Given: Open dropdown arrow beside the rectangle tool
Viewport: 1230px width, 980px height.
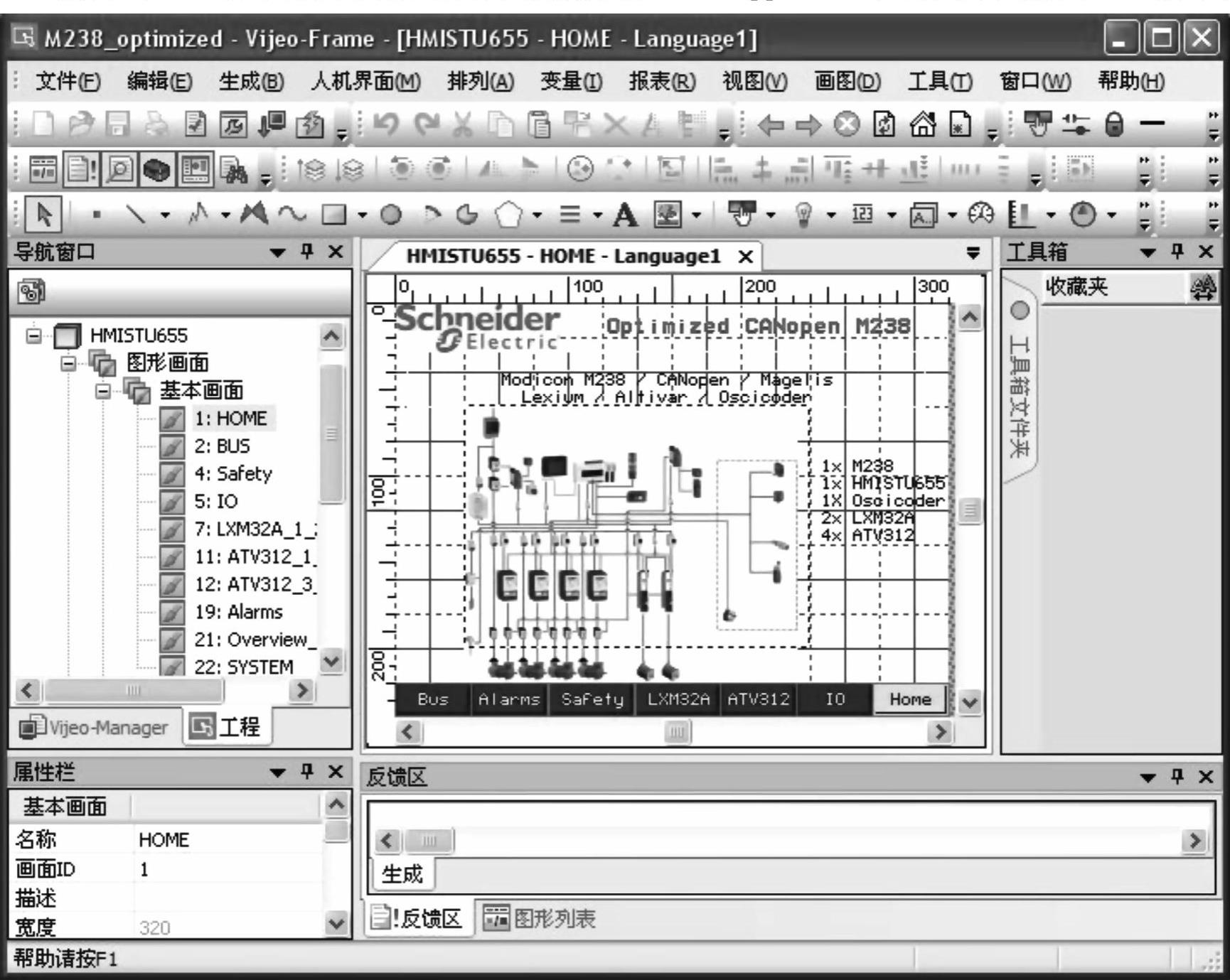Looking at the screenshot, I should pos(363,215).
